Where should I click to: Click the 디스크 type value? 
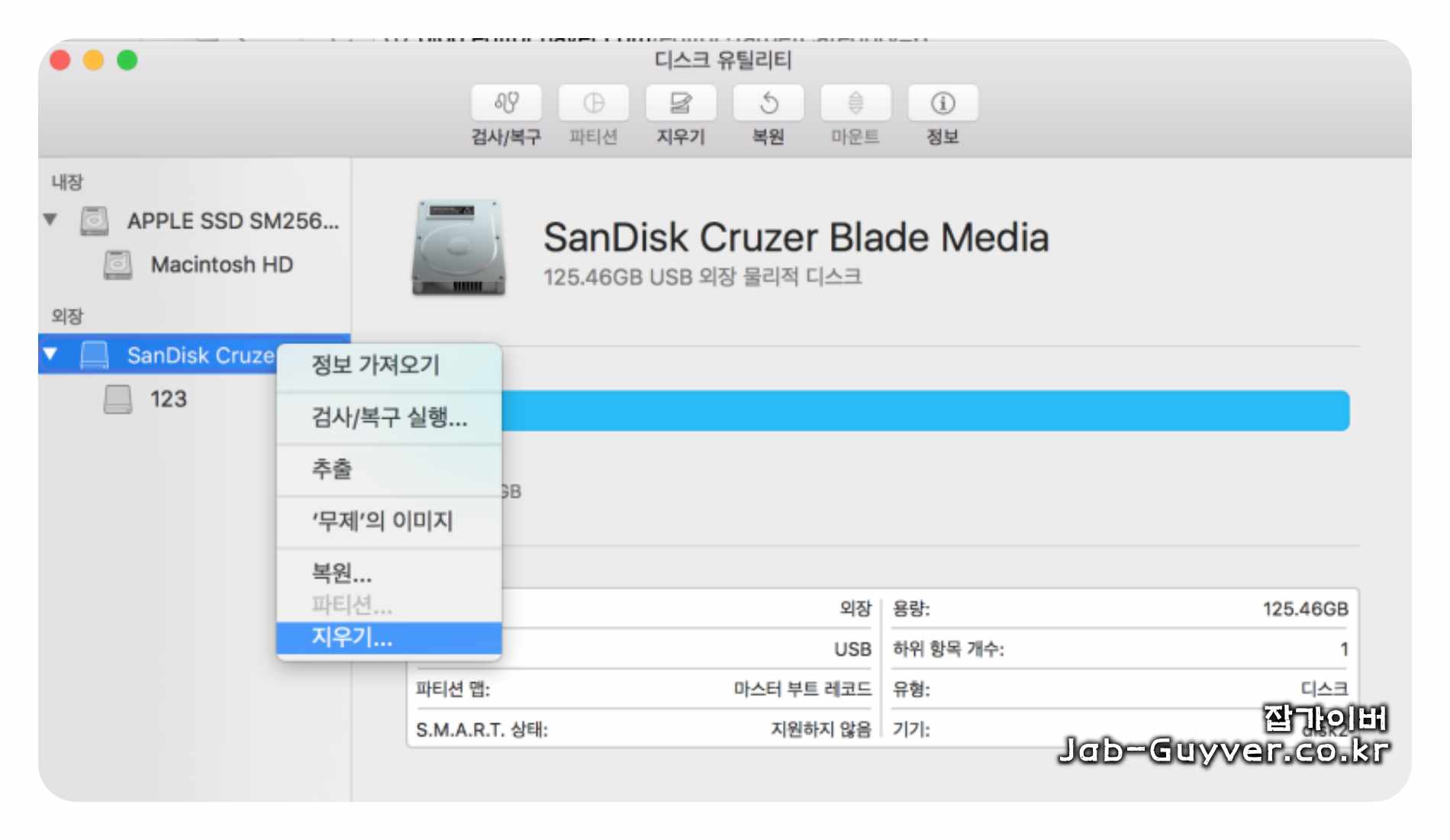click(1325, 689)
